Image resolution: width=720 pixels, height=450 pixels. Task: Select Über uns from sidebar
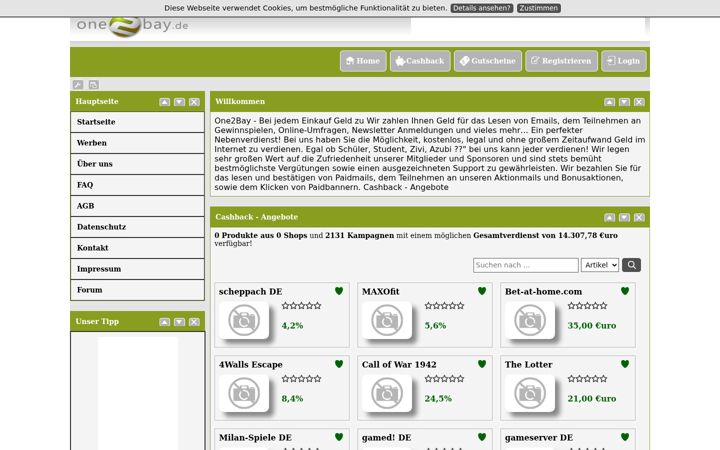click(137, 164)
